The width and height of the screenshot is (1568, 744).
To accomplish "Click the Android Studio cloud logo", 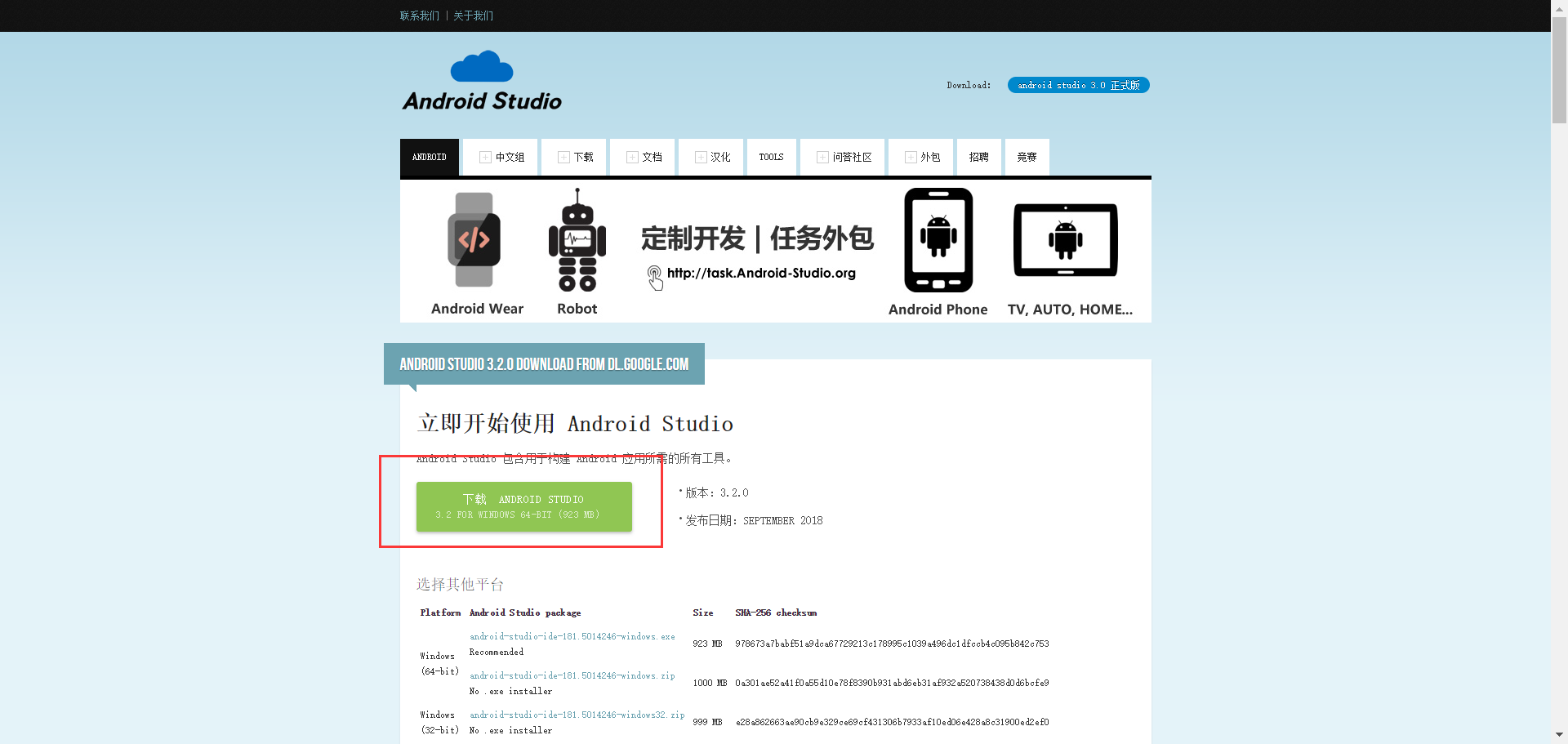I will click(x=482, y=81).
